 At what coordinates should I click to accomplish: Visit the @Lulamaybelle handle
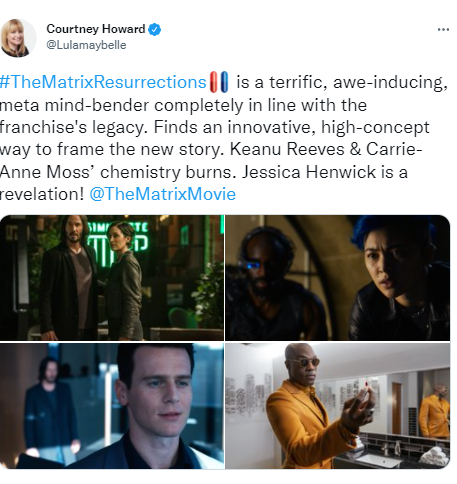pyautogui.click(x=86, y=45)
